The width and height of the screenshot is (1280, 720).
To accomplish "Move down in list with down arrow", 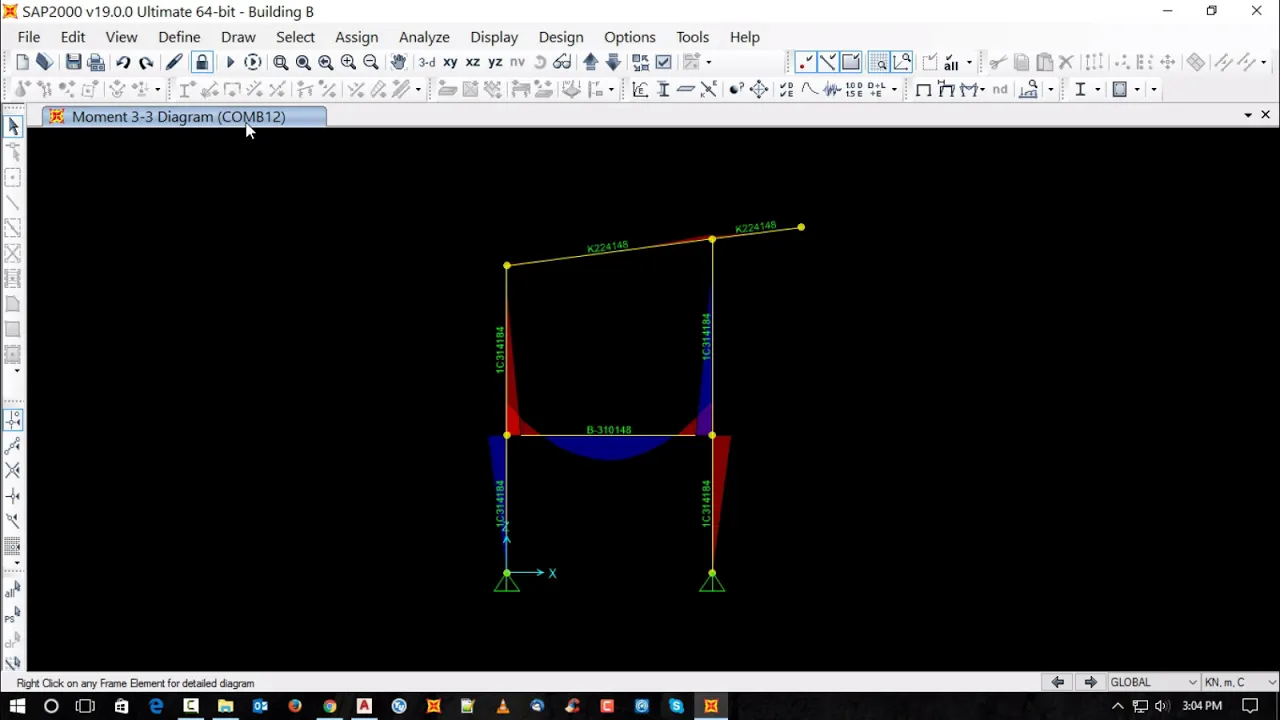I will pos(613,62).
